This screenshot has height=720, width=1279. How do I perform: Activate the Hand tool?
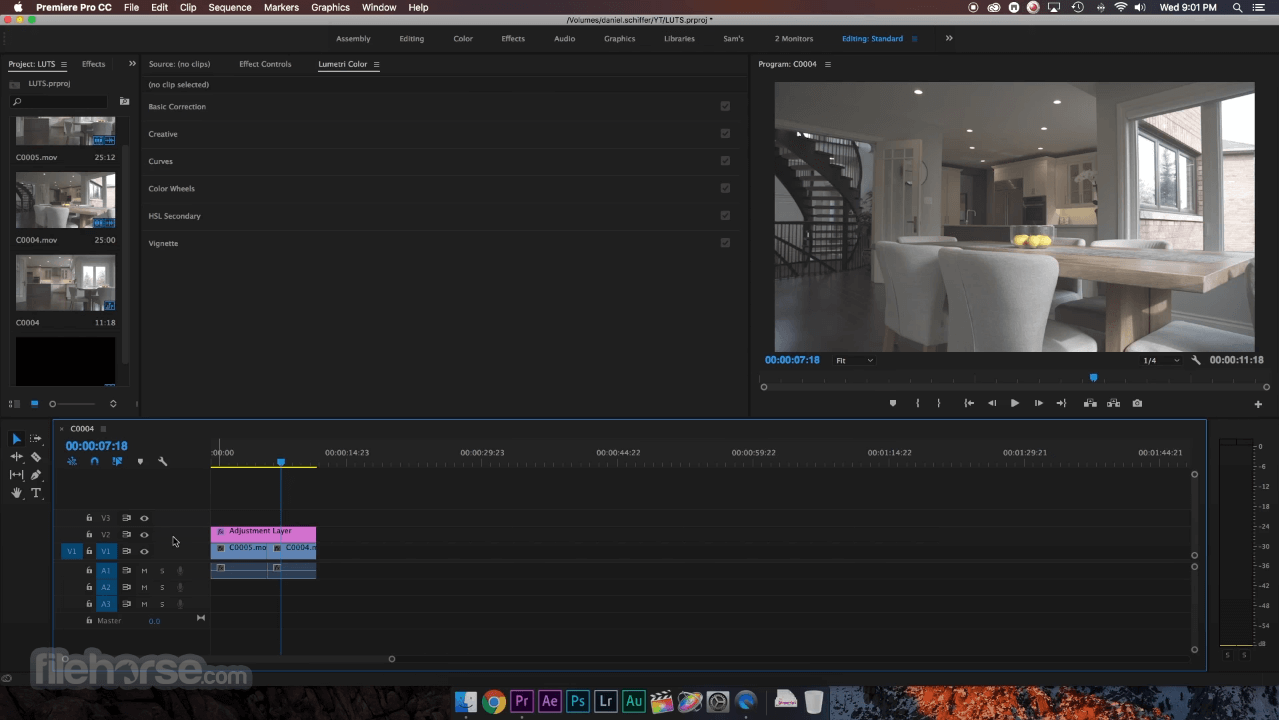coord(16,493)
